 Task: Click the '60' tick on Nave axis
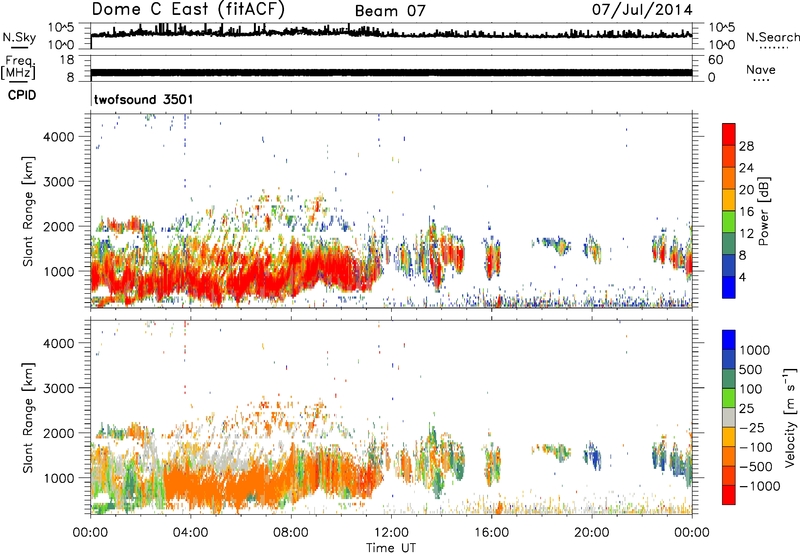pos(715,60)
